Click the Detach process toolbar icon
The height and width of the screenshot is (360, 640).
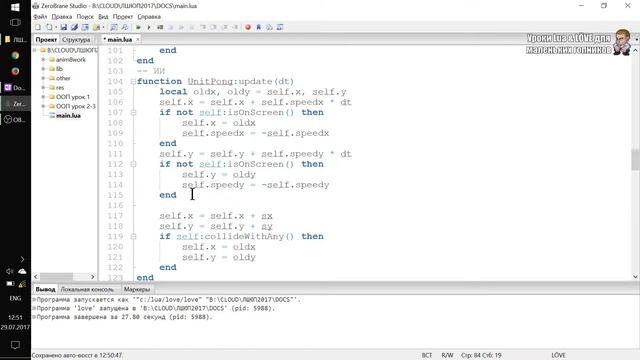click(181, 27)
